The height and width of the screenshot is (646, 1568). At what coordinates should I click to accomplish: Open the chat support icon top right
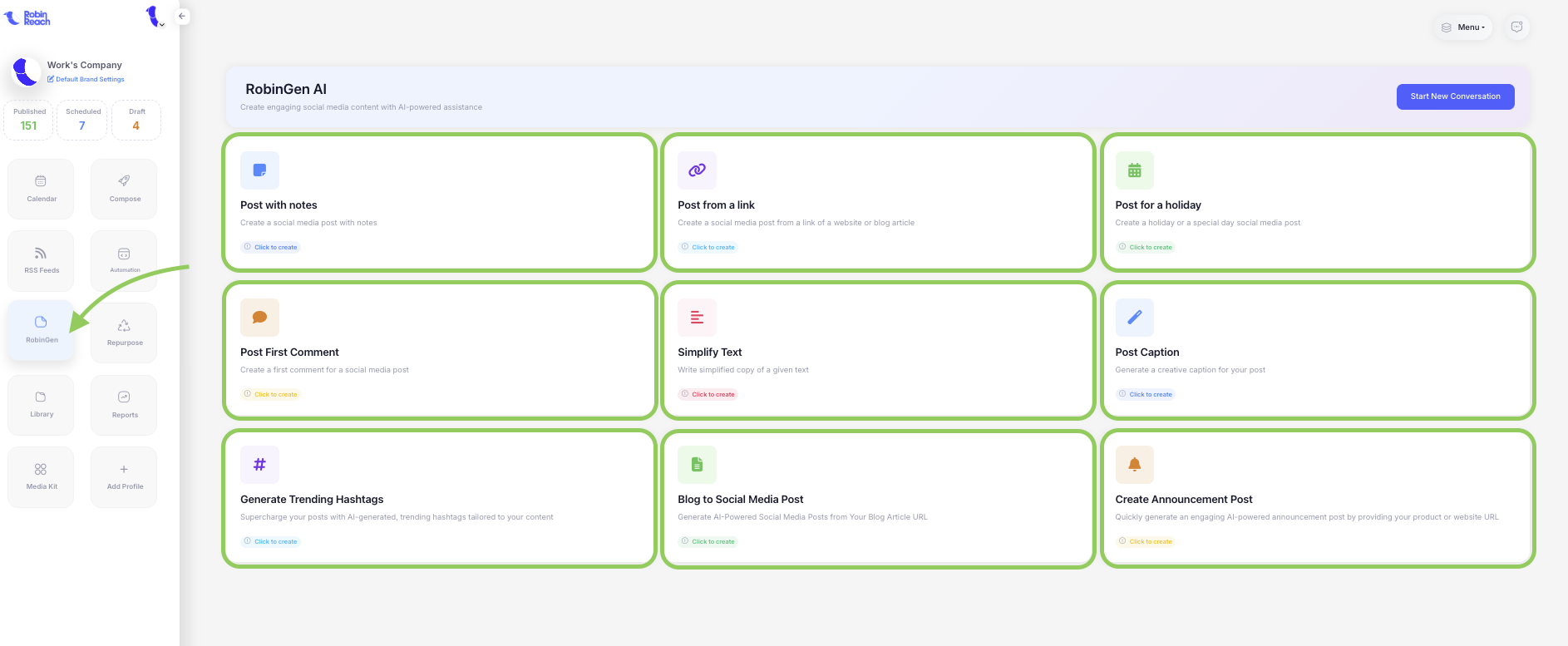[1516, 27]
